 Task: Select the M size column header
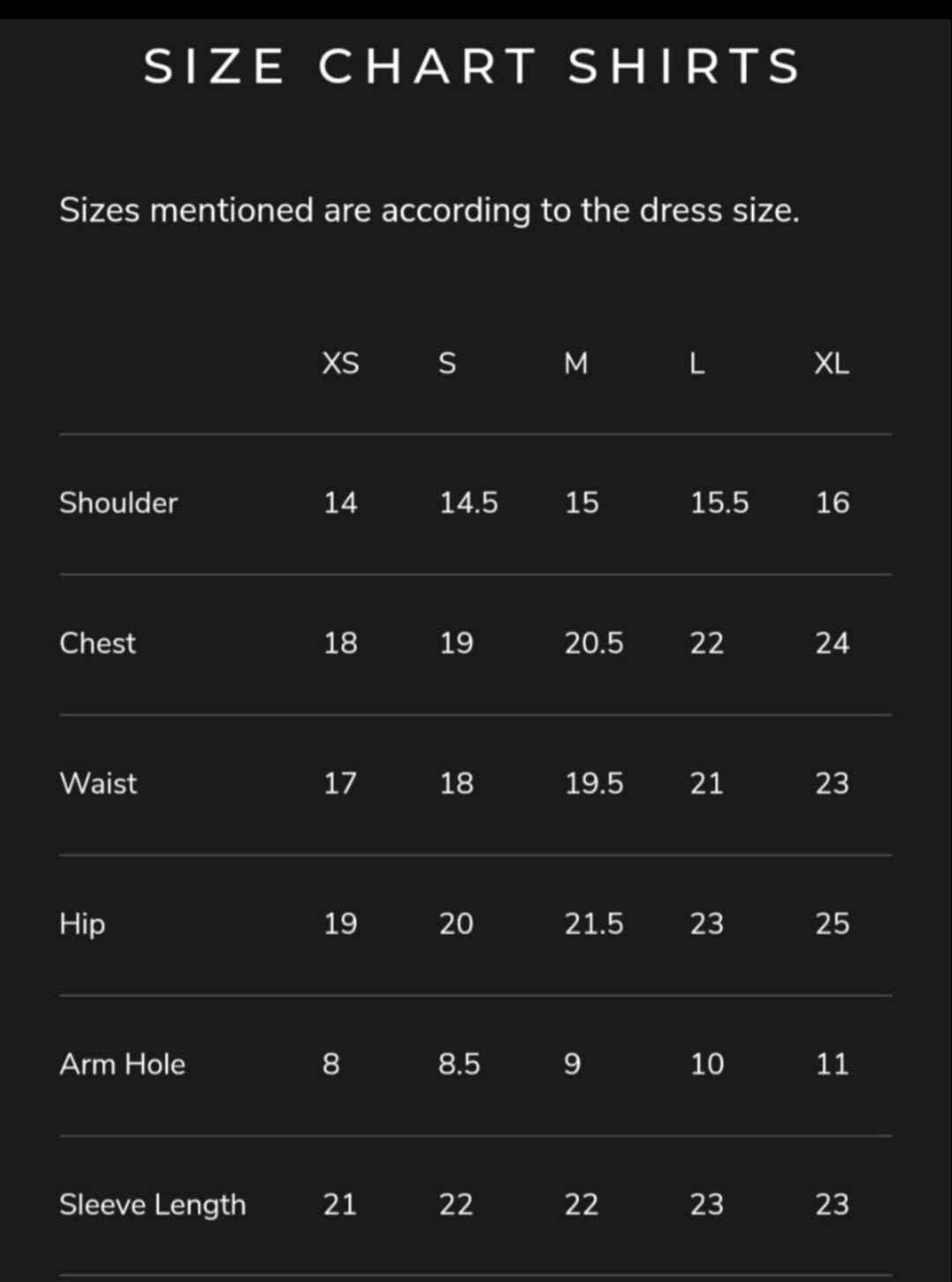coord(576,363)
